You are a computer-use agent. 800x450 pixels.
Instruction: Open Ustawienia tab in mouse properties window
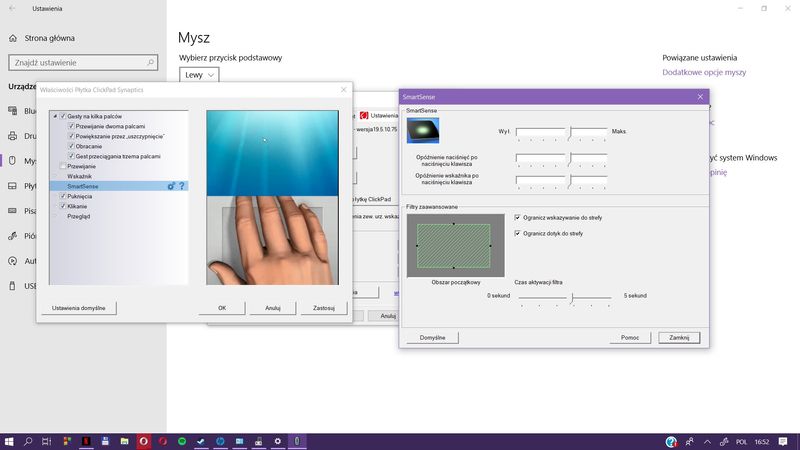(x=379, y=116)
